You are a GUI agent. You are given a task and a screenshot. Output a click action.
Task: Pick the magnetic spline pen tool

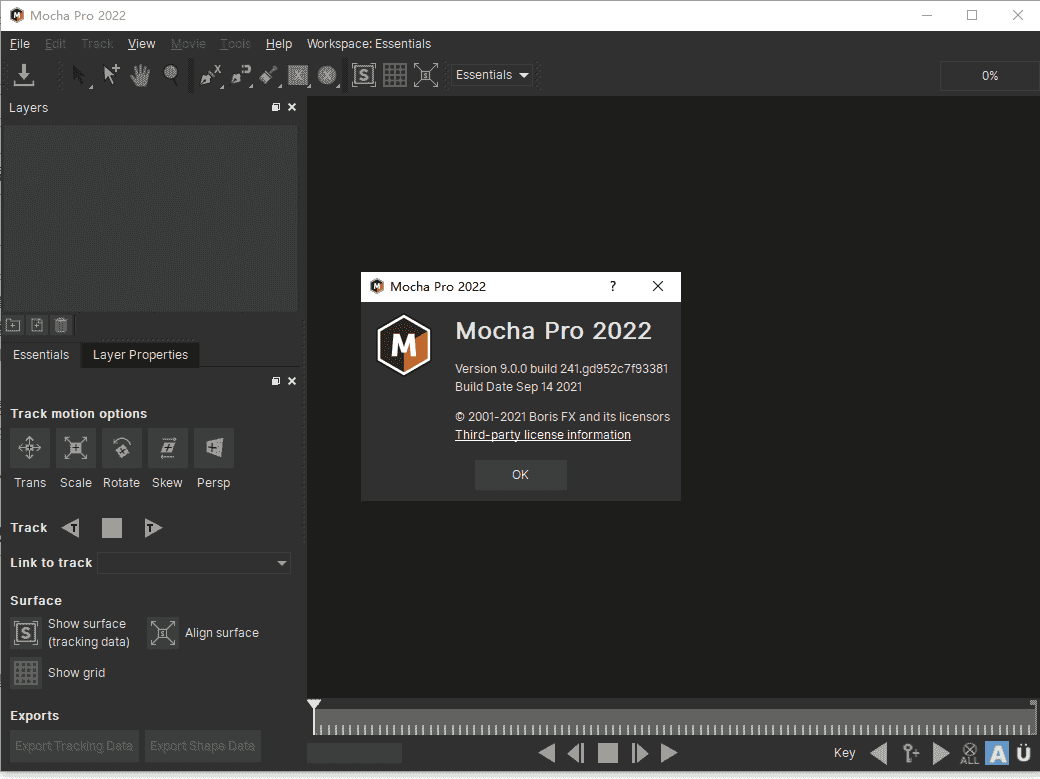coord(241,75)
